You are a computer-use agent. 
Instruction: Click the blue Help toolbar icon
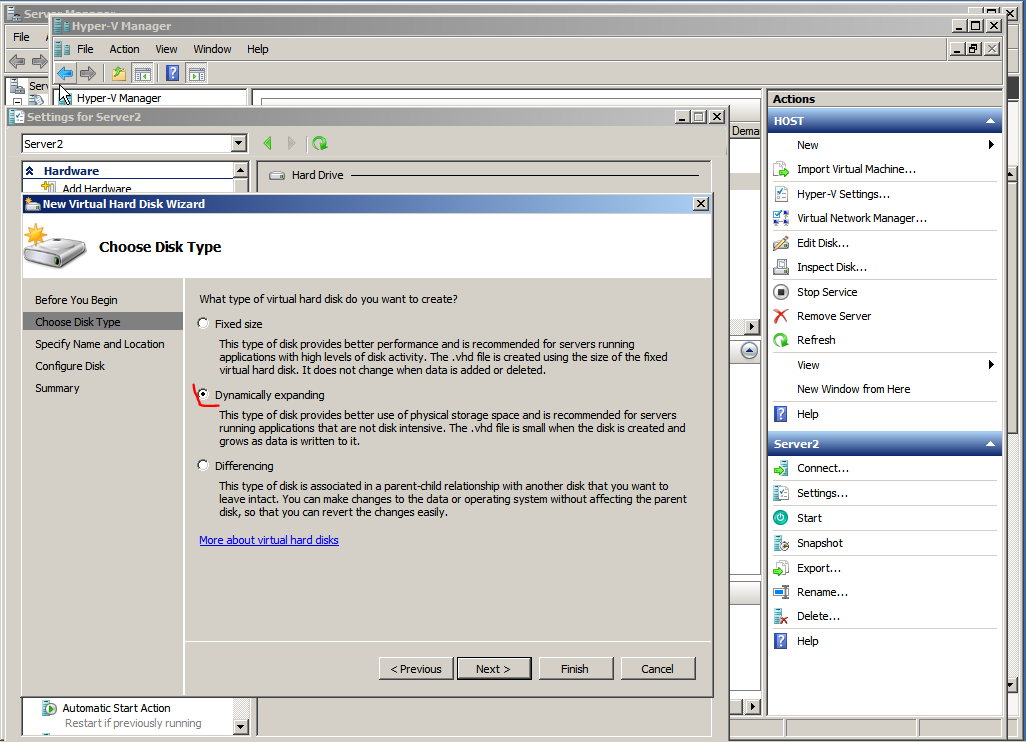coord(173,73)
